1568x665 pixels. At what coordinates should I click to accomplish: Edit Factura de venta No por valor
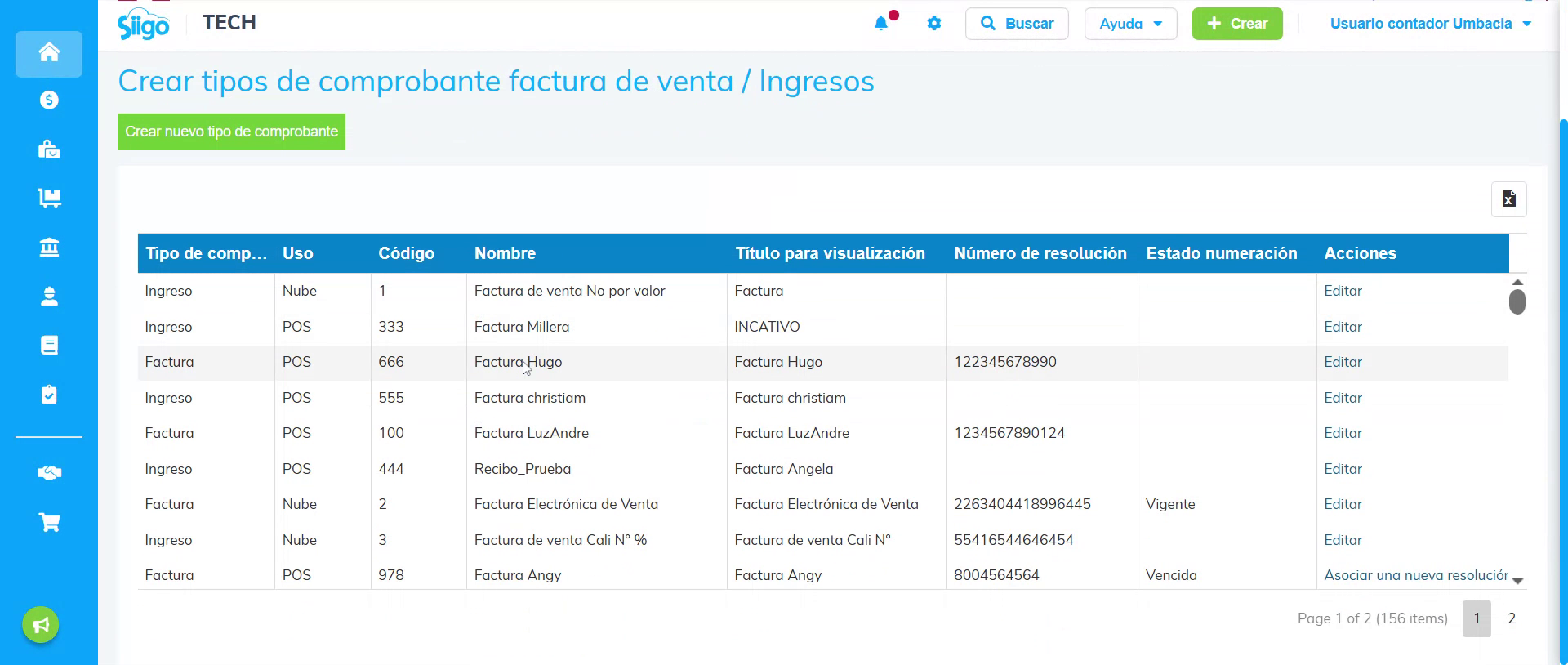point(1343,291)
